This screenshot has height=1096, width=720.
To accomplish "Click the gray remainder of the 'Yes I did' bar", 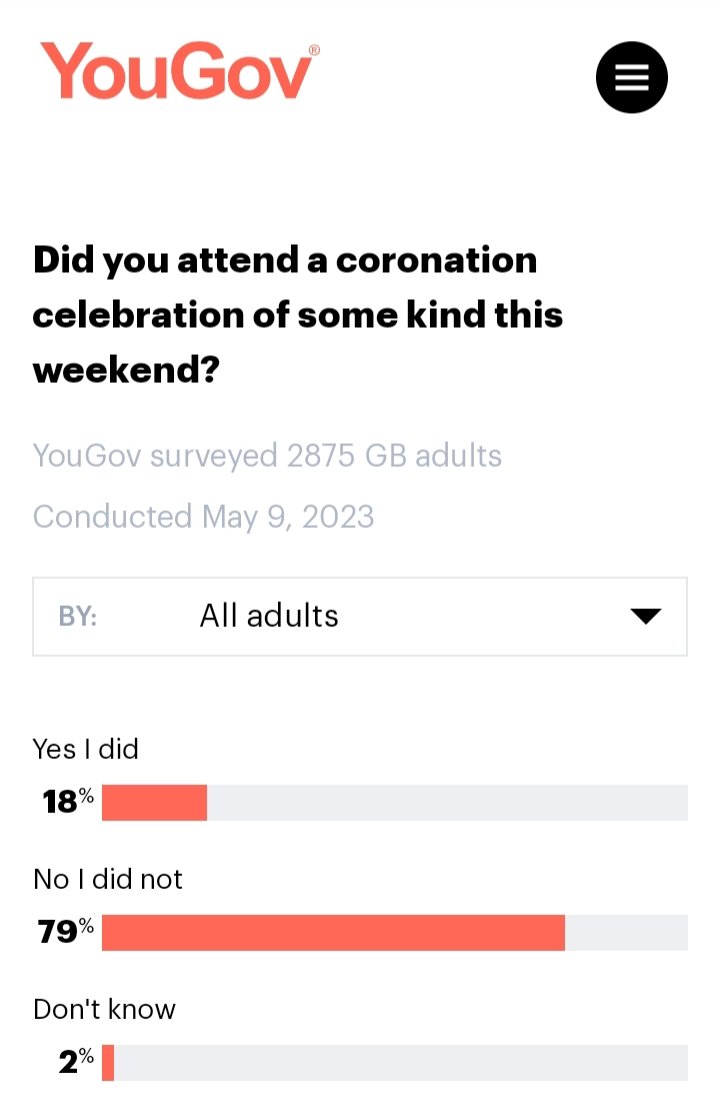I will (x=447, y=802).
